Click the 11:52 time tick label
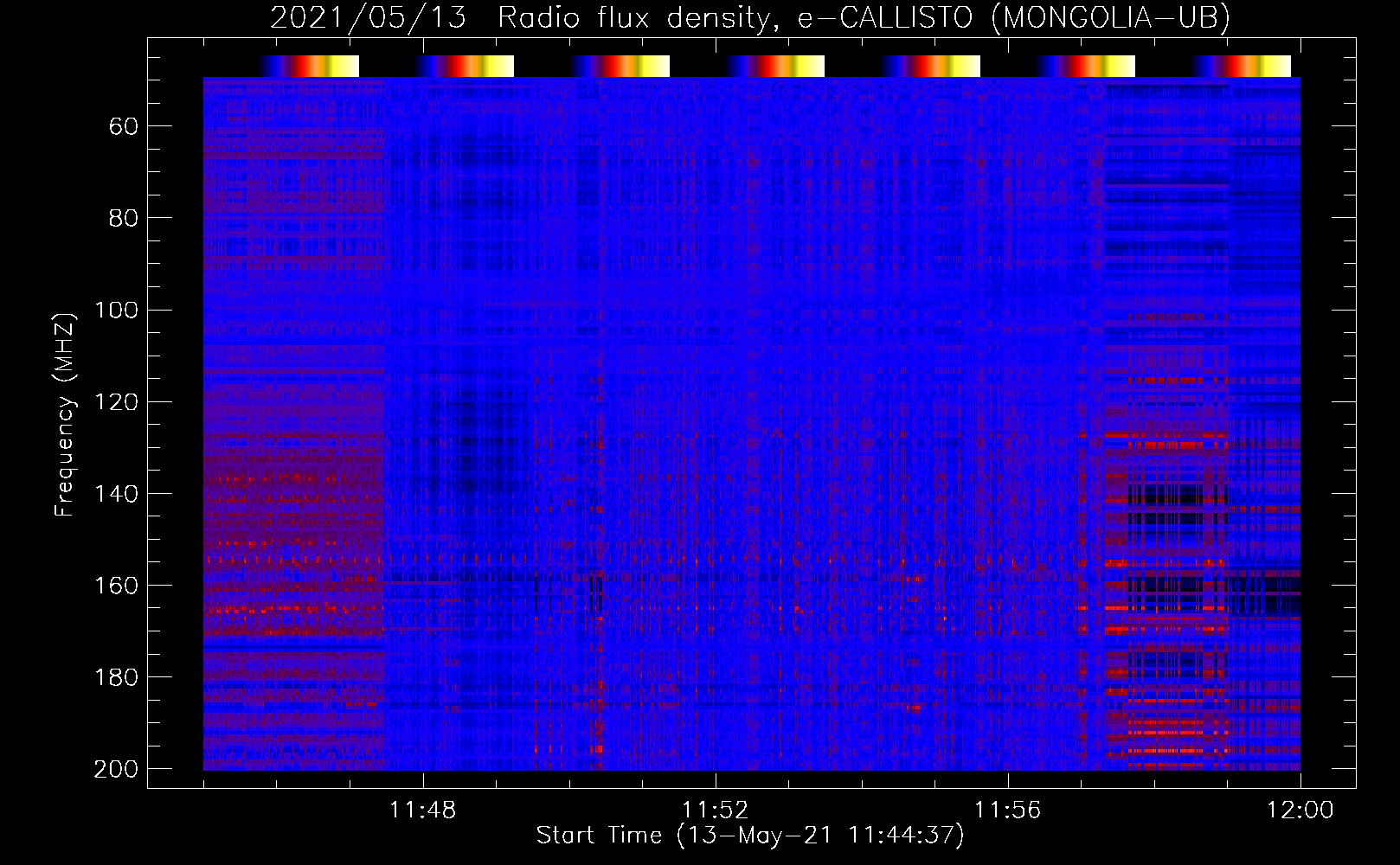 (716, 811)
